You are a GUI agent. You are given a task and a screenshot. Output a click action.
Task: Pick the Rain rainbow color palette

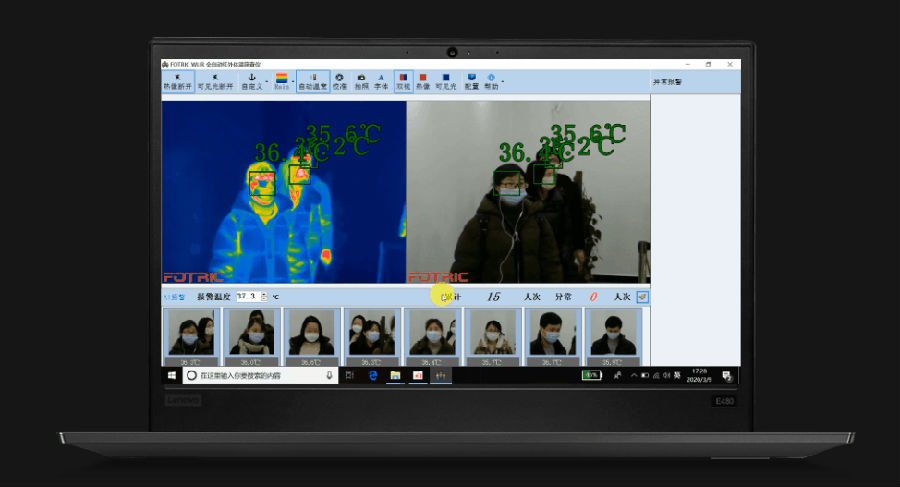tap(281, 82)
